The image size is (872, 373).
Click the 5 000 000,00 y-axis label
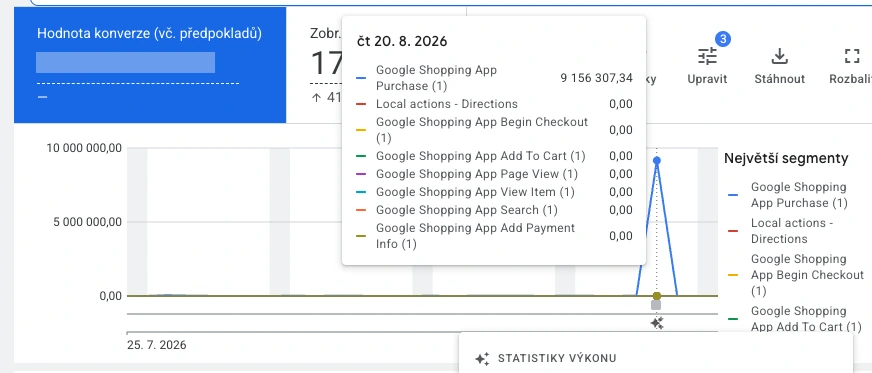click(x=88, y=222)
